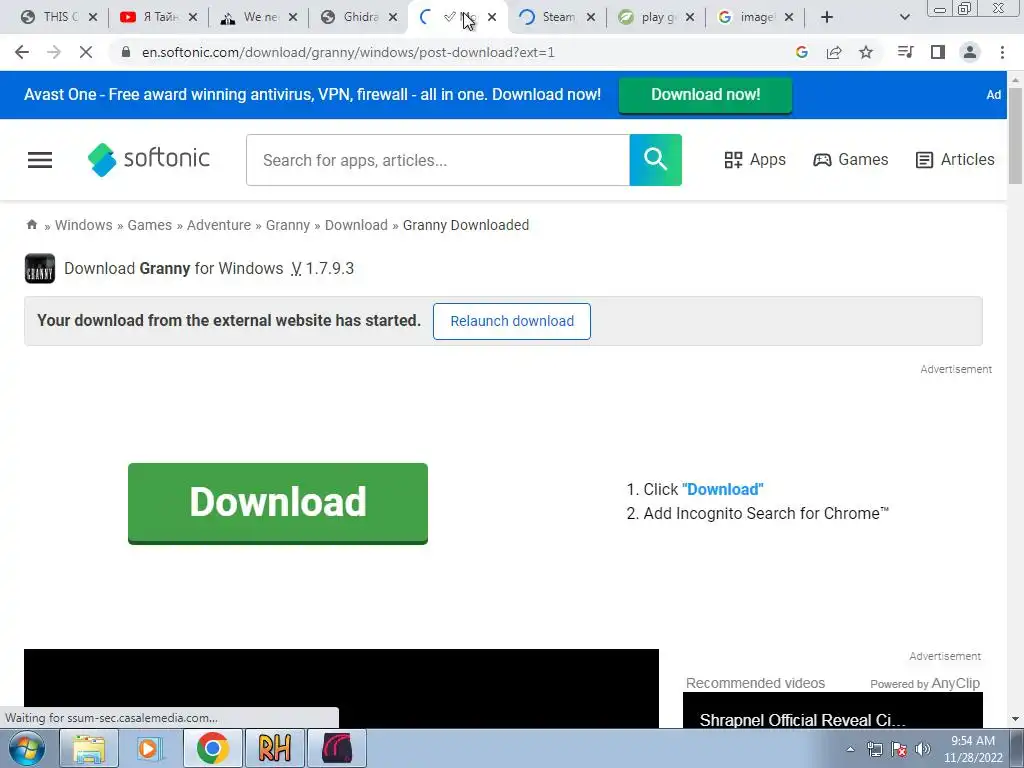Click Windows in the breadcrumb
This screenshot has width=1024, height=768.
click(84, 225)
